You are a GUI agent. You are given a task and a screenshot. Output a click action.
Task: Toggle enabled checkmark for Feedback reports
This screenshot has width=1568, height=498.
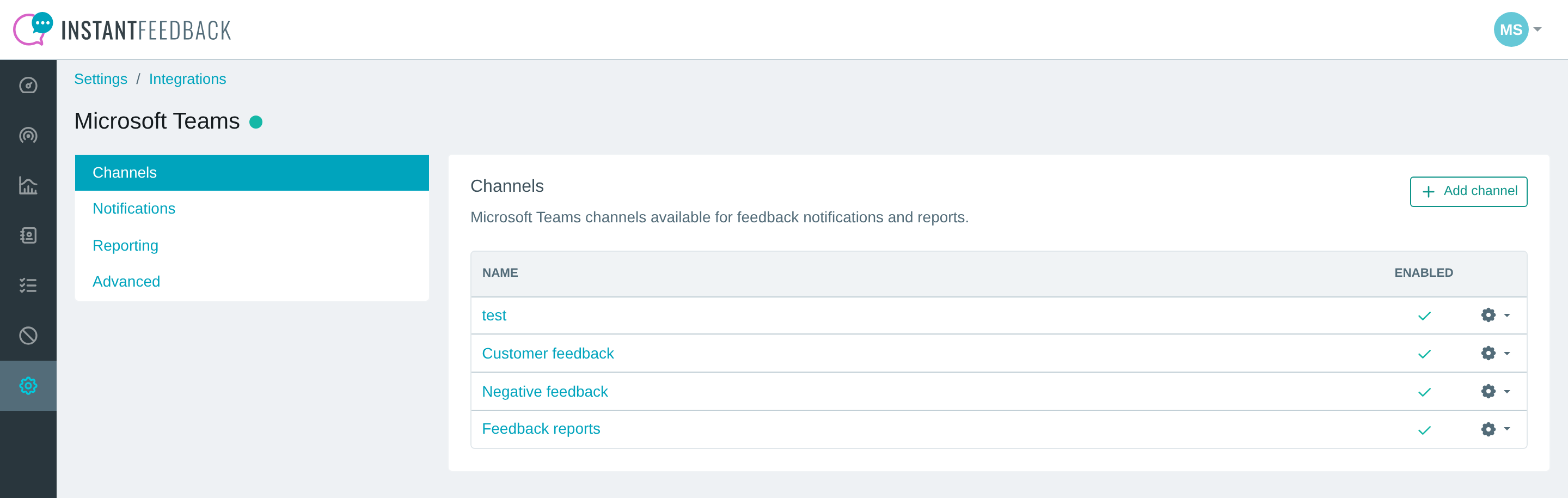(1424, 430)
